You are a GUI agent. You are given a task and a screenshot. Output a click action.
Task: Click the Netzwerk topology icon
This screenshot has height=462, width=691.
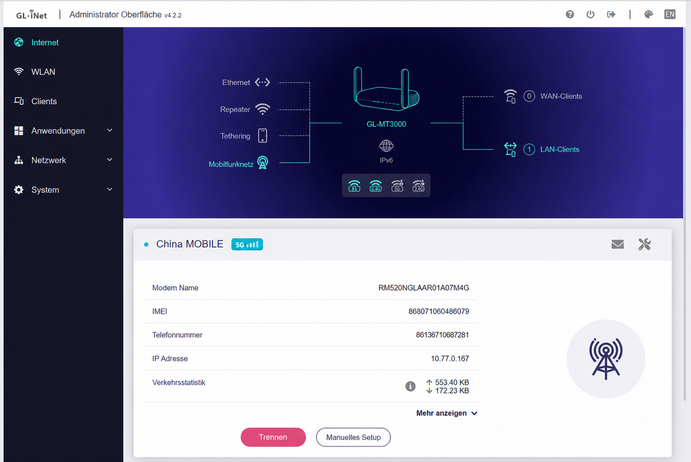19,160
